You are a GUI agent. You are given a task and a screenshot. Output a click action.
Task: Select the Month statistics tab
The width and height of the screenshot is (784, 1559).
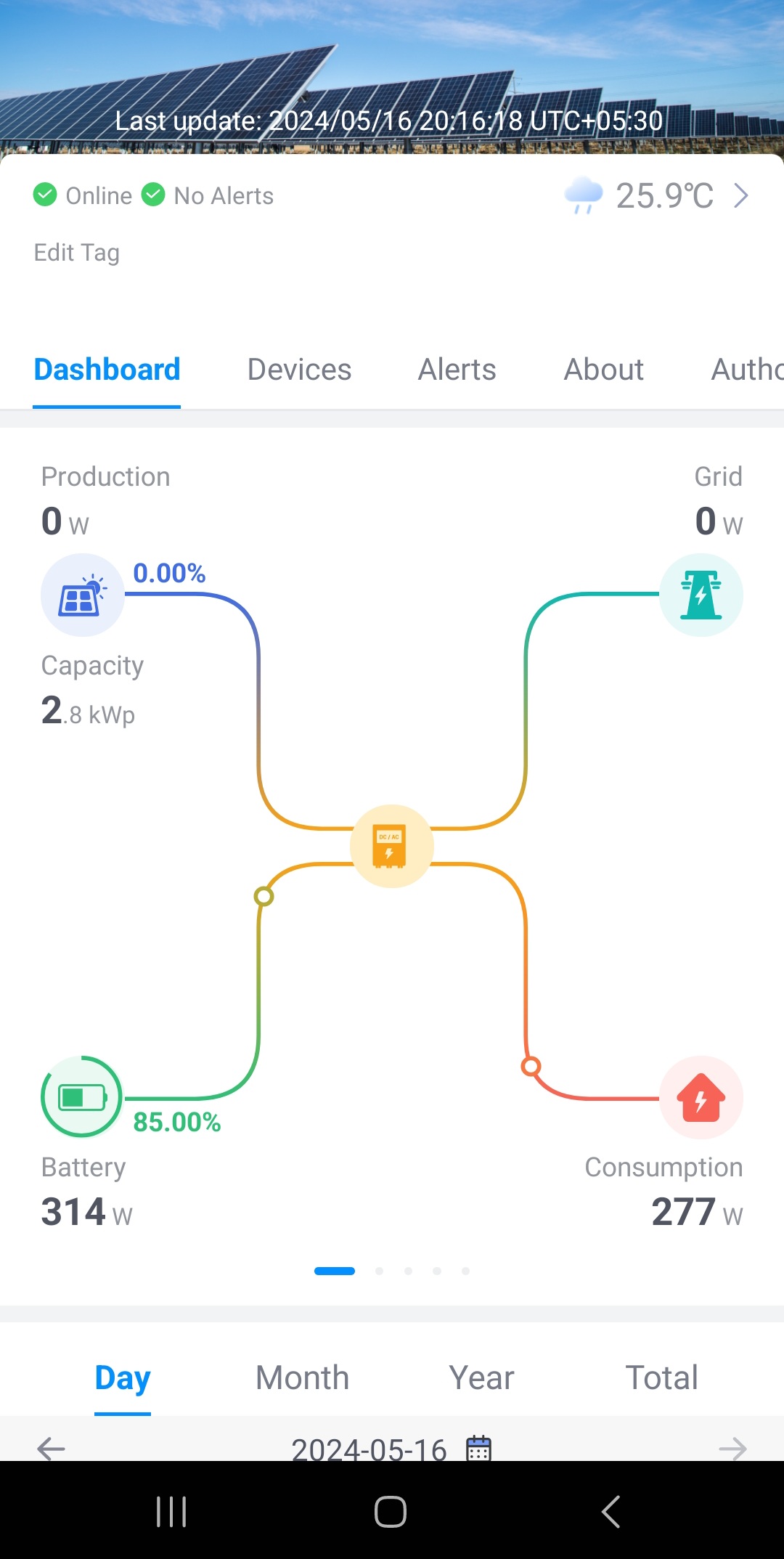coord(303,1377)
